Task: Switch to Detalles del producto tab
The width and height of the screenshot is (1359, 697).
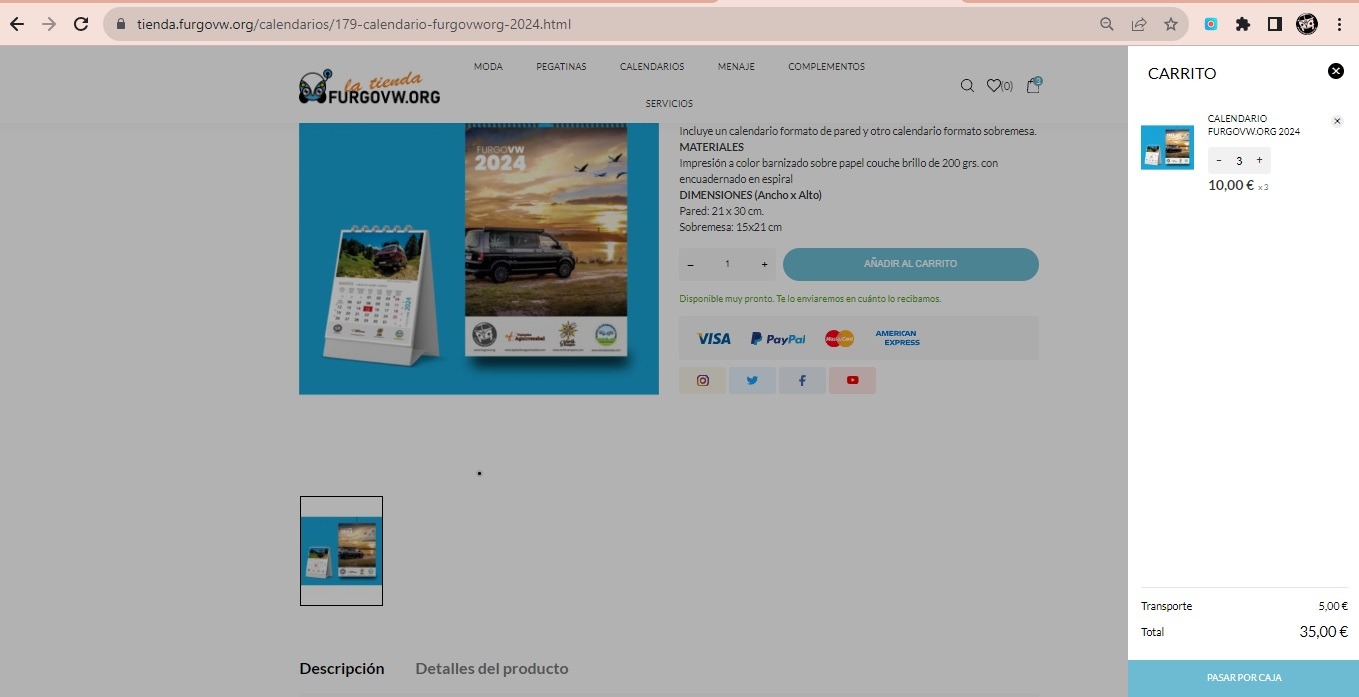Action: (x=492, y=668)
